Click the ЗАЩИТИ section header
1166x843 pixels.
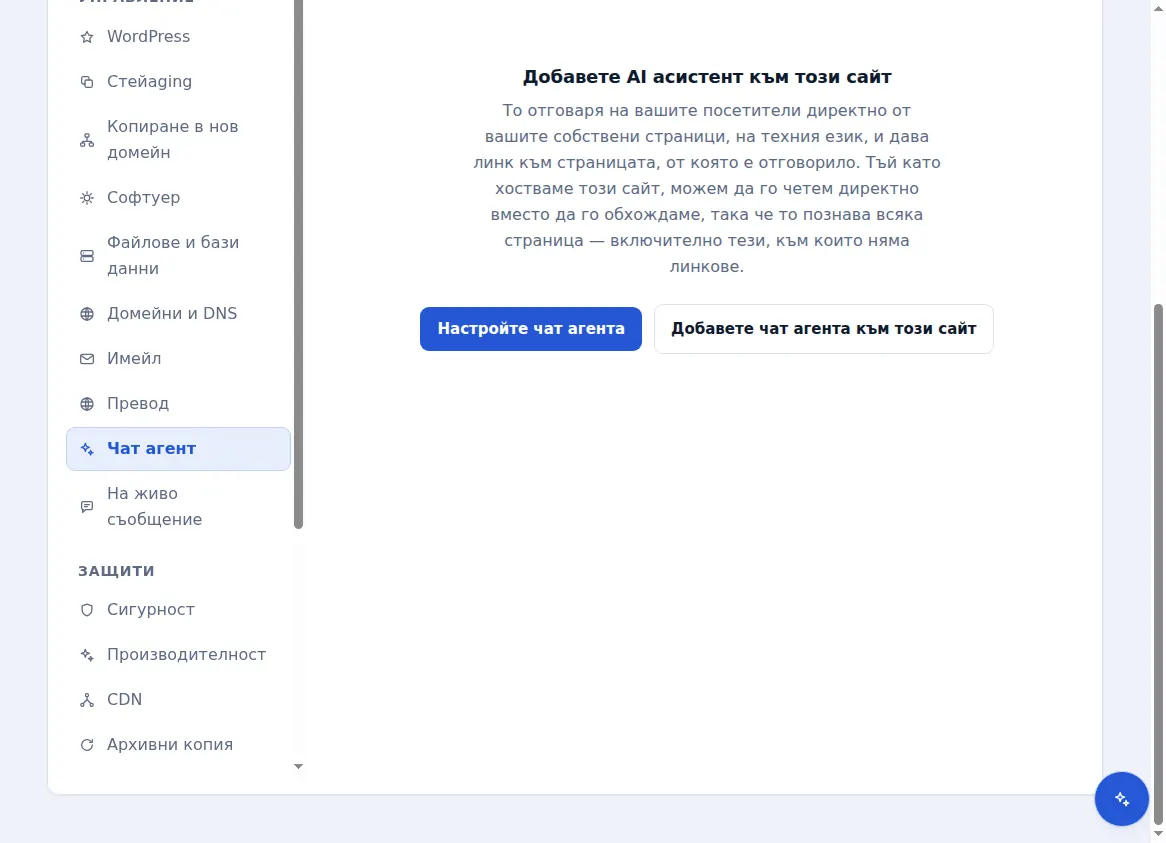(117, 571)
